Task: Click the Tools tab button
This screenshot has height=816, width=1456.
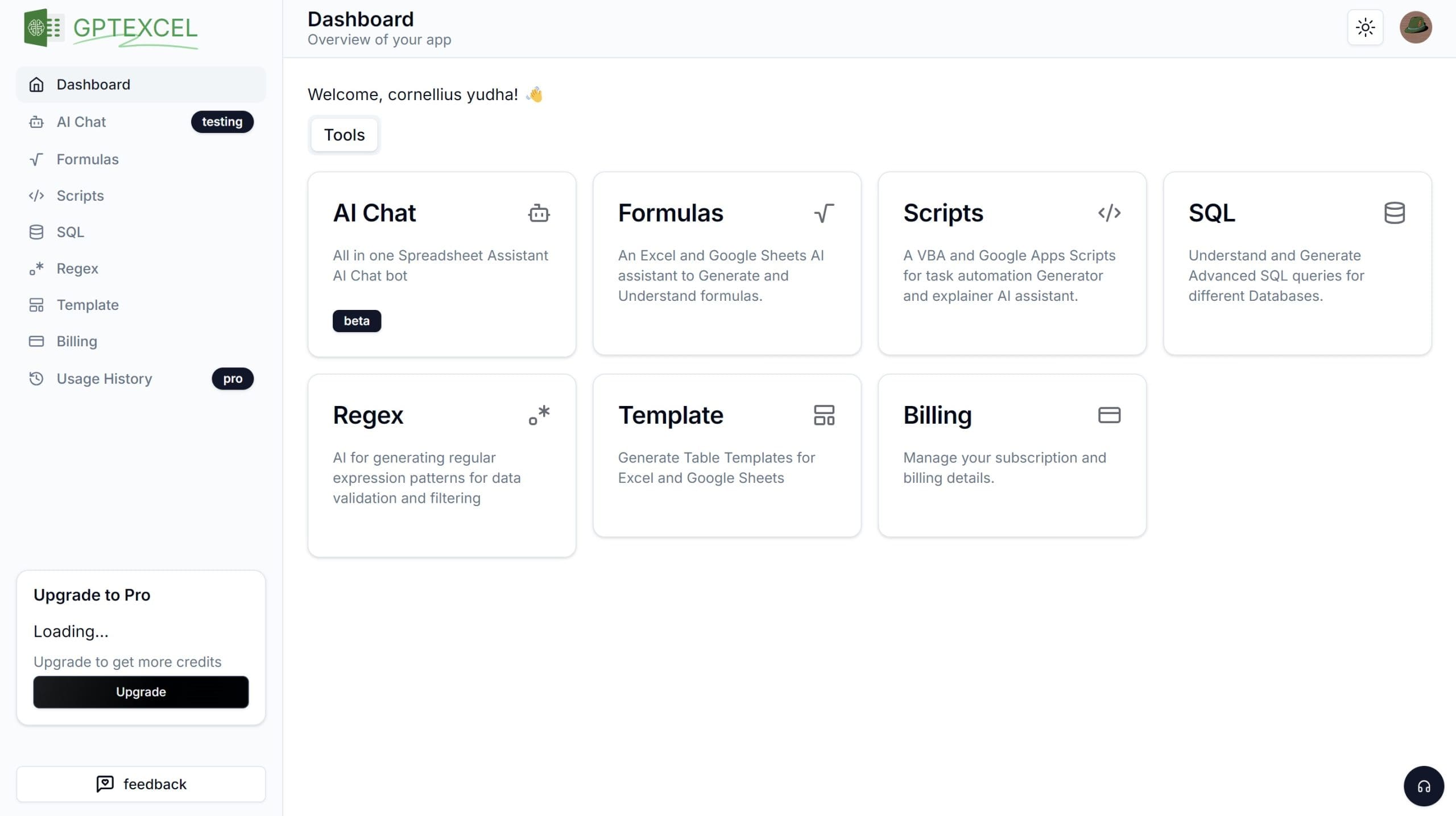Action: pyautogui.click(x=344, y=134)
